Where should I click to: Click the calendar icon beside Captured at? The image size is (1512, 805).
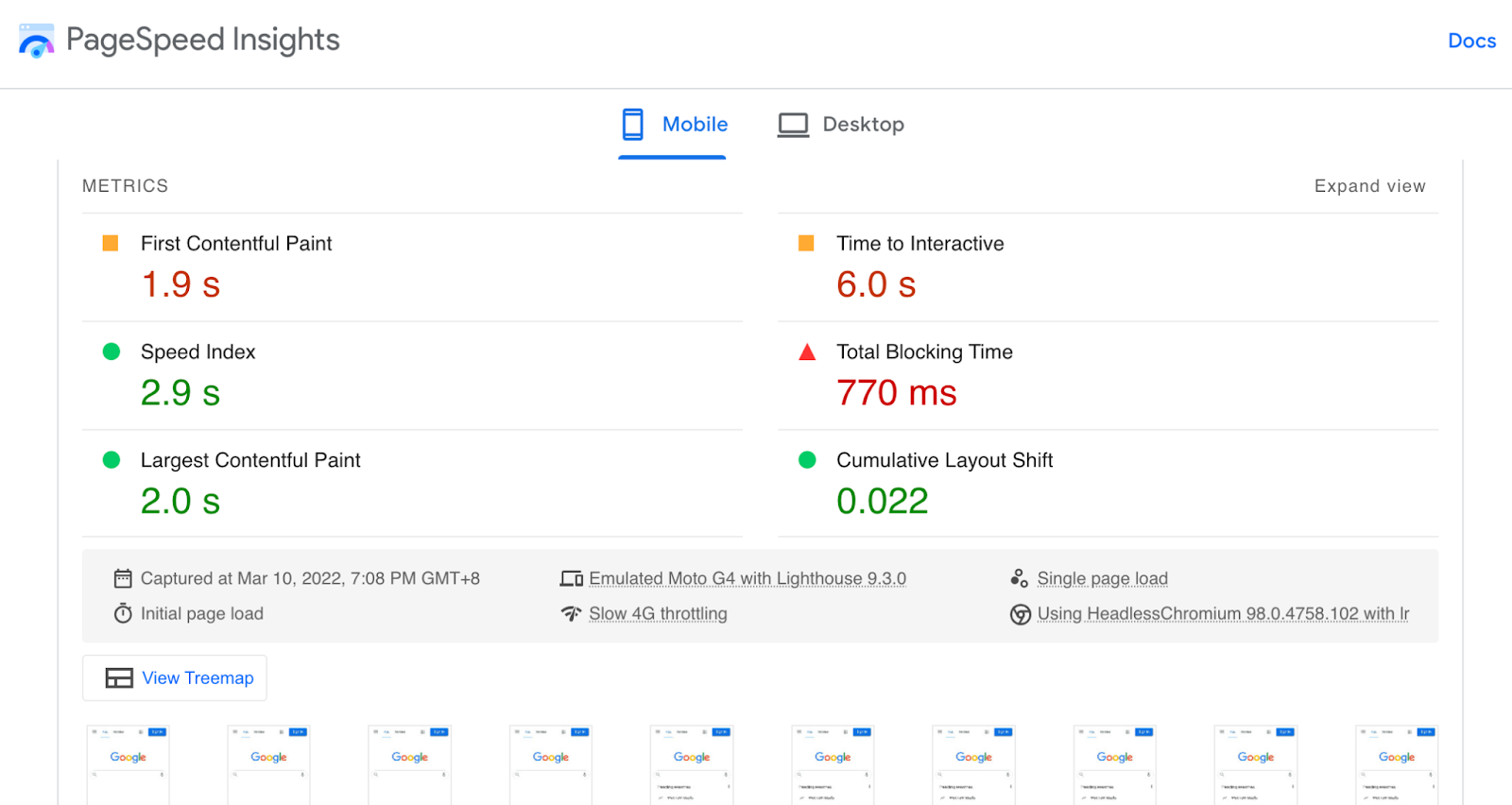(x=123, y=578)
